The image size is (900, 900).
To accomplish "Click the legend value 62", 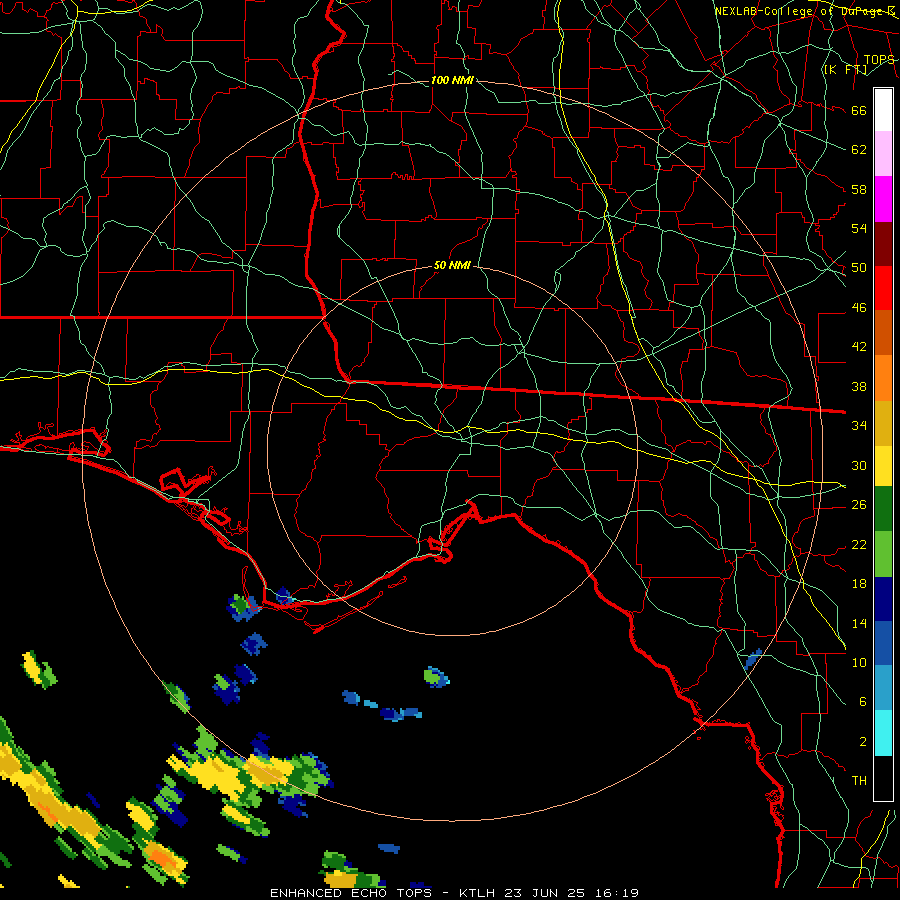I will [859, 149].
